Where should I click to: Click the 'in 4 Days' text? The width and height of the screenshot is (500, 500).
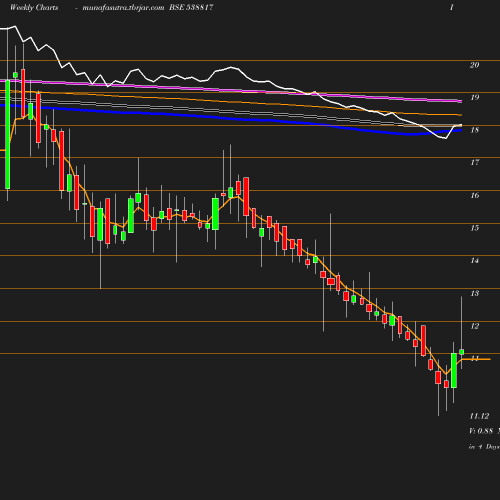(484, 447)
